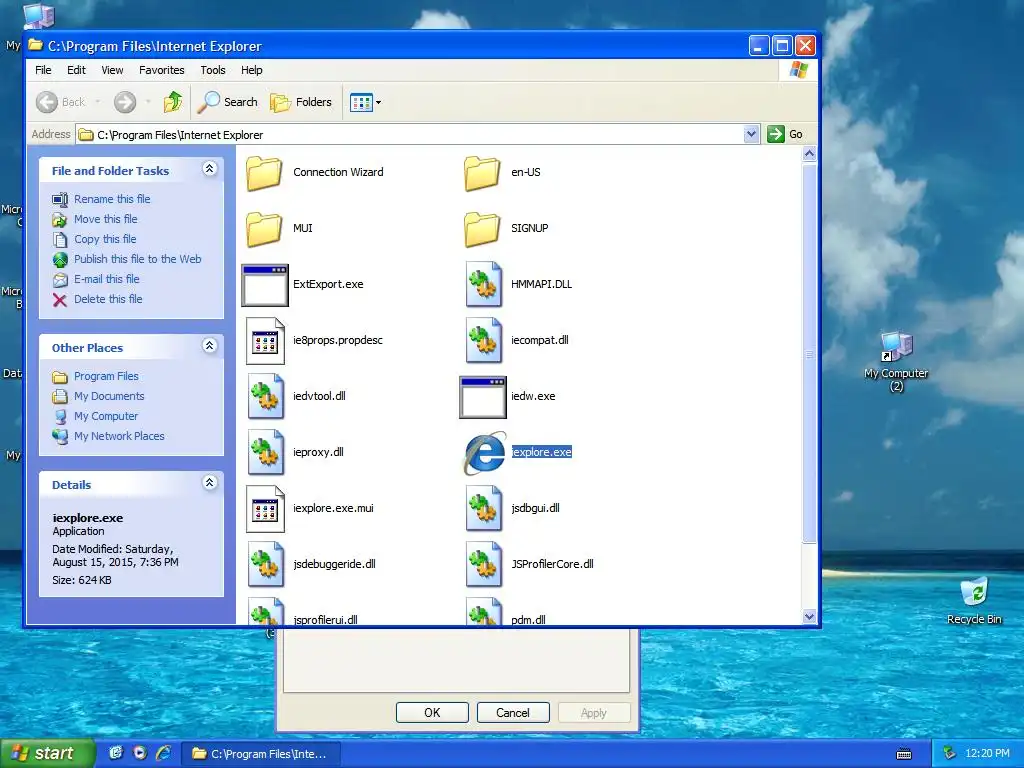The width and height of the screenshot is (1024, 768).
Task: Select the iedvtool.dll file icon
Action: (266, 396)
